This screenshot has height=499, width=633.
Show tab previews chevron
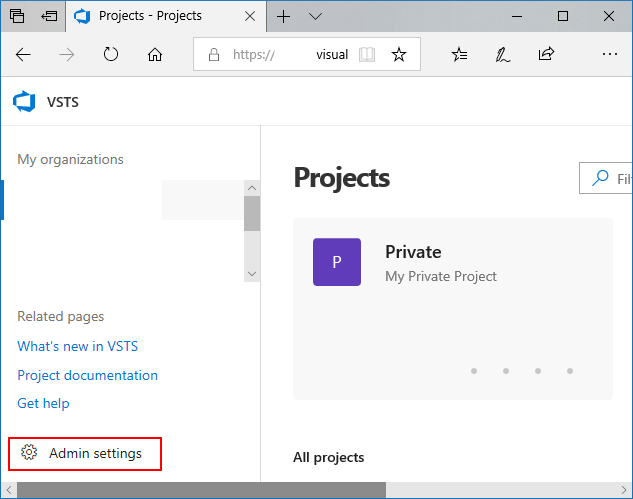coord(315,17)
